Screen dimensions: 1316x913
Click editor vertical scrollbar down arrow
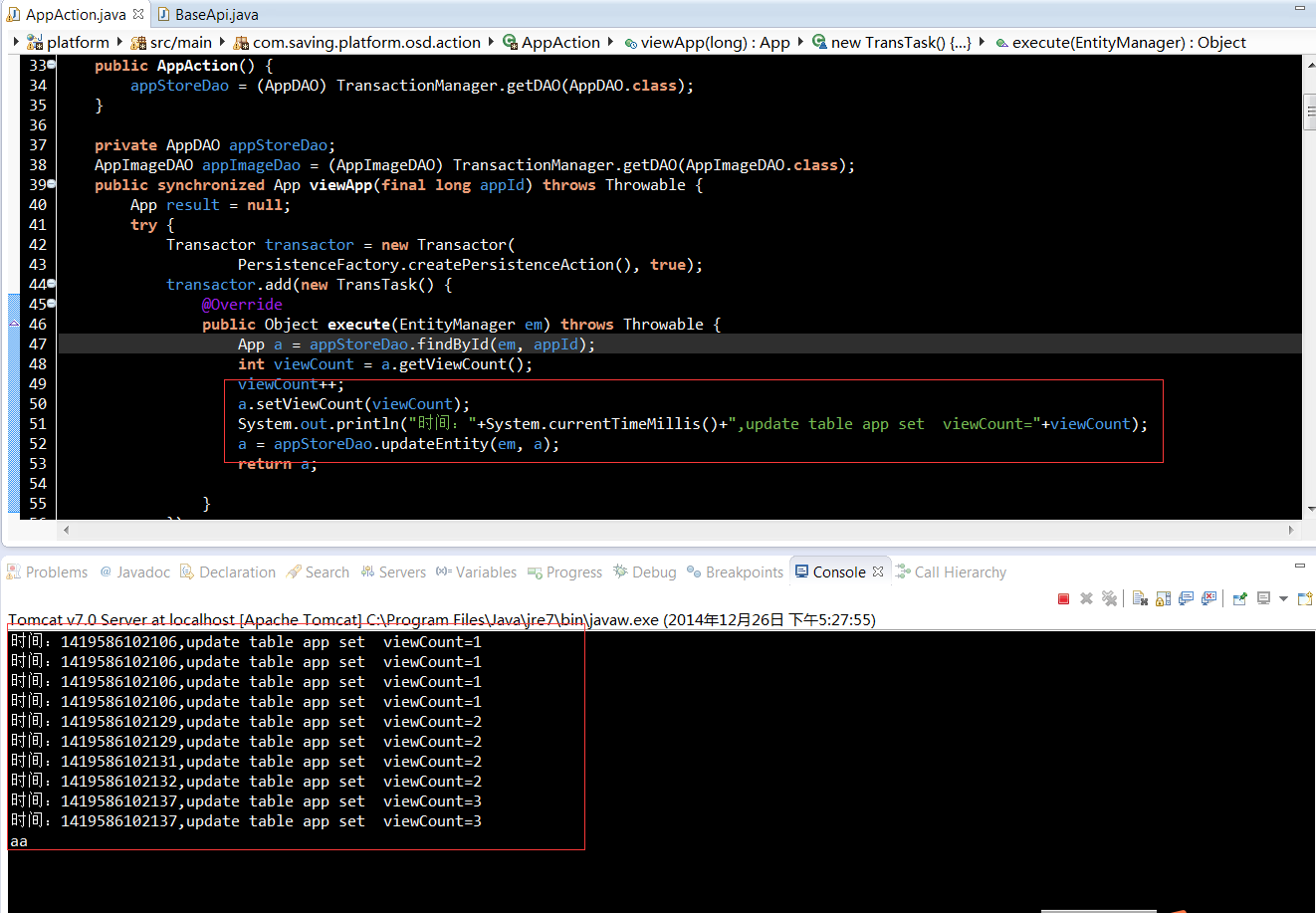(x=1309, y=509)
